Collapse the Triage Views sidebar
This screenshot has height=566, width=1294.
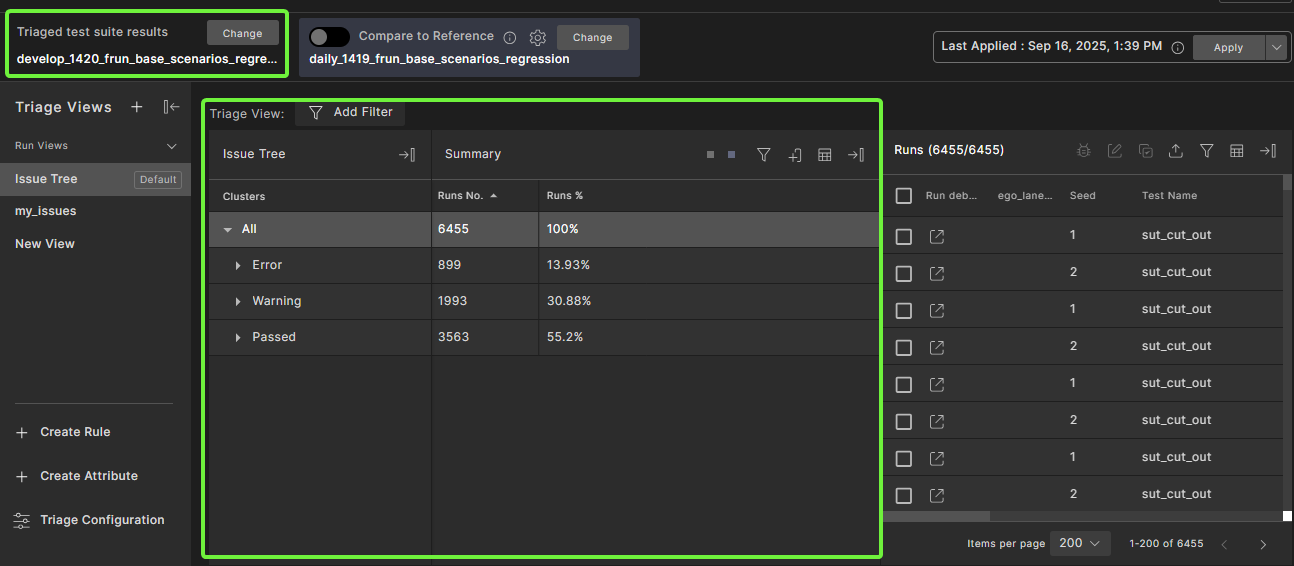(171, 107)
